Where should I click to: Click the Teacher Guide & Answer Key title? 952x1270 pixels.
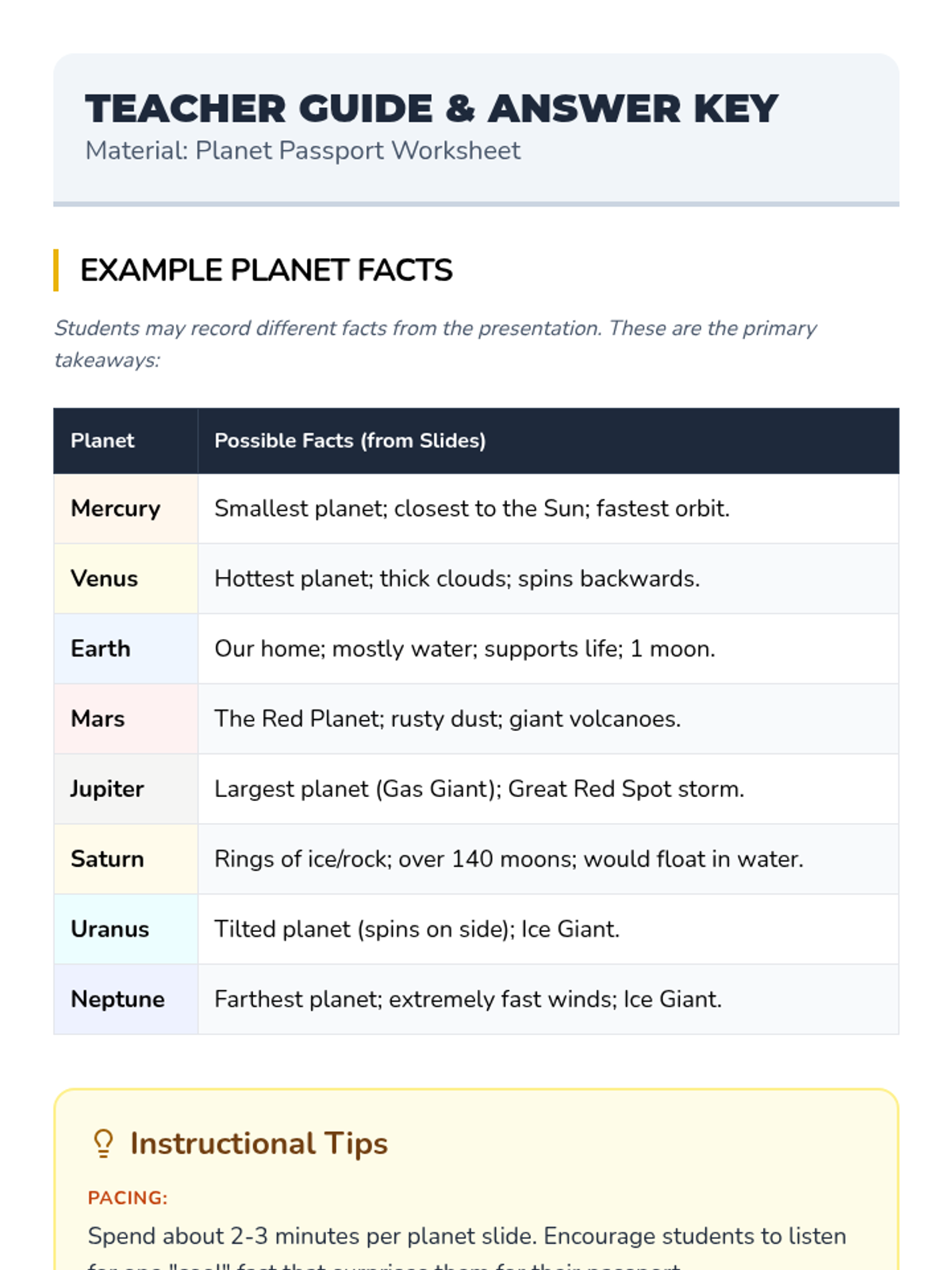point(432,109)
